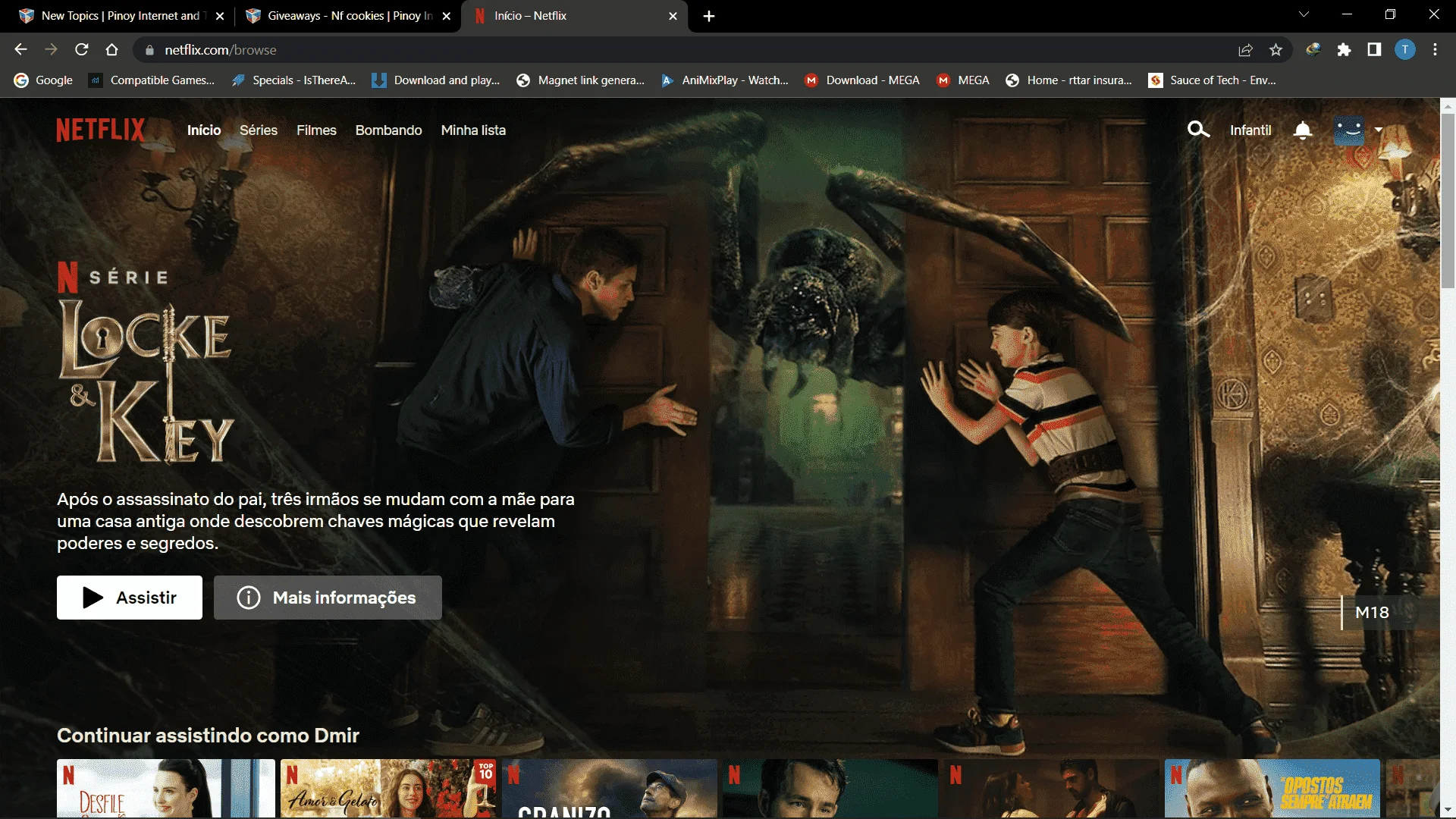Image resolution: width=1456 pixels, height=819 pixels.
Task: Open the Netflix notifications bell
Action: pyautogui.click(x=1303, y=130)
